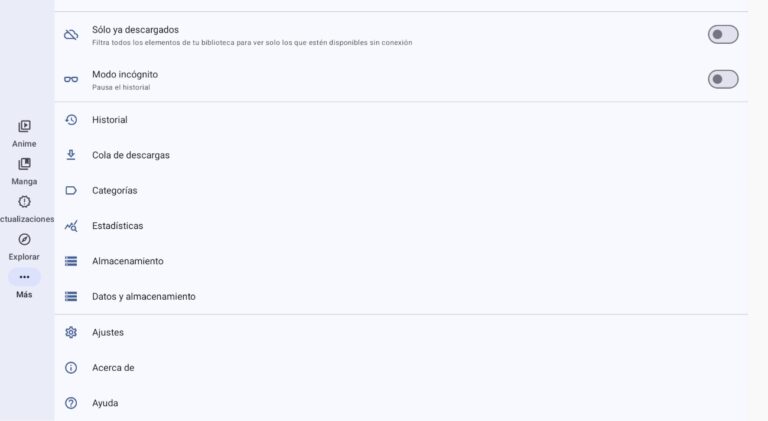768x421 pixels.
Task: Select the Historial list item
Action: point(401,120)
